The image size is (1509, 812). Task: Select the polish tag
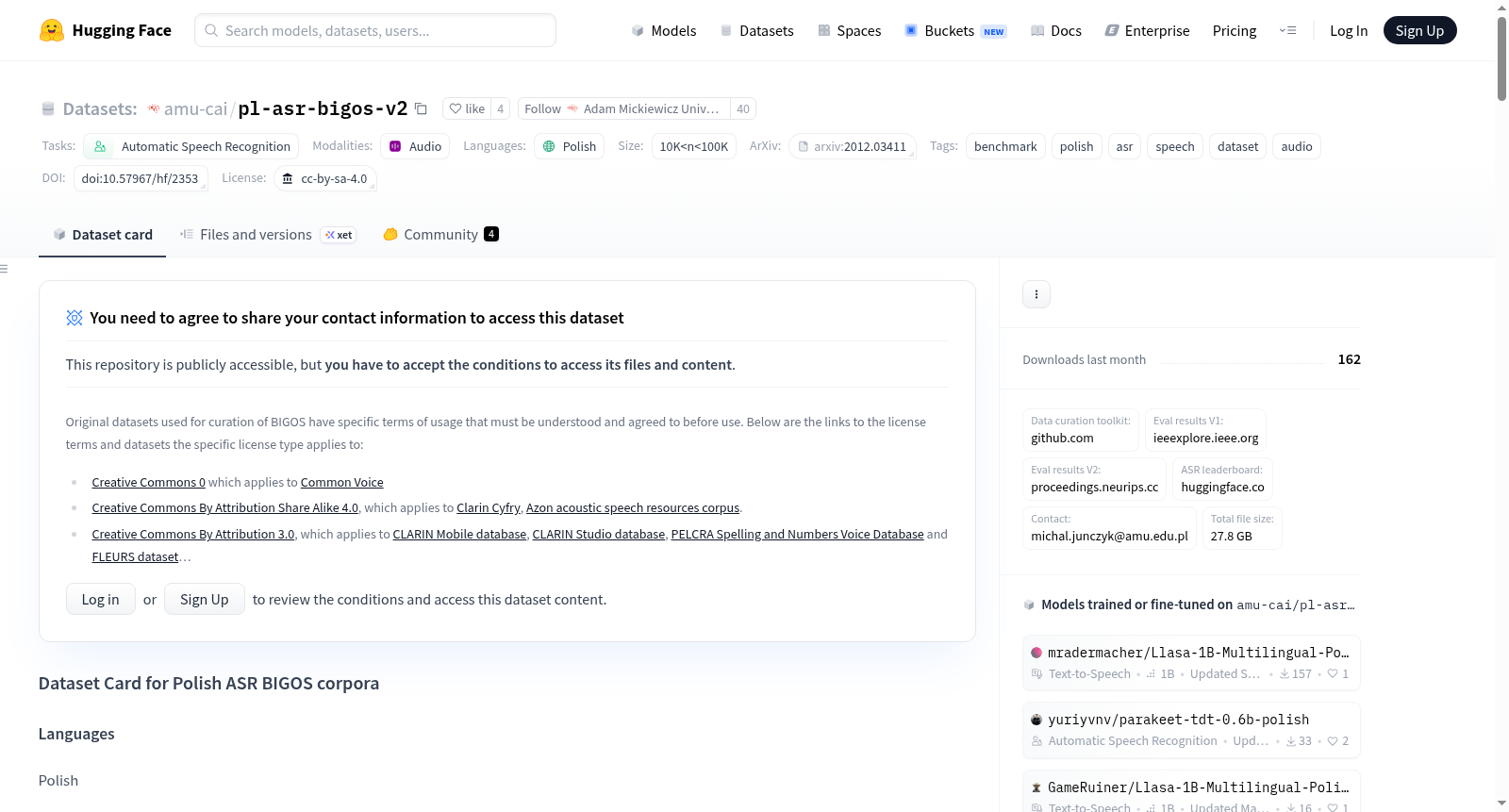tap(1076, 146)
